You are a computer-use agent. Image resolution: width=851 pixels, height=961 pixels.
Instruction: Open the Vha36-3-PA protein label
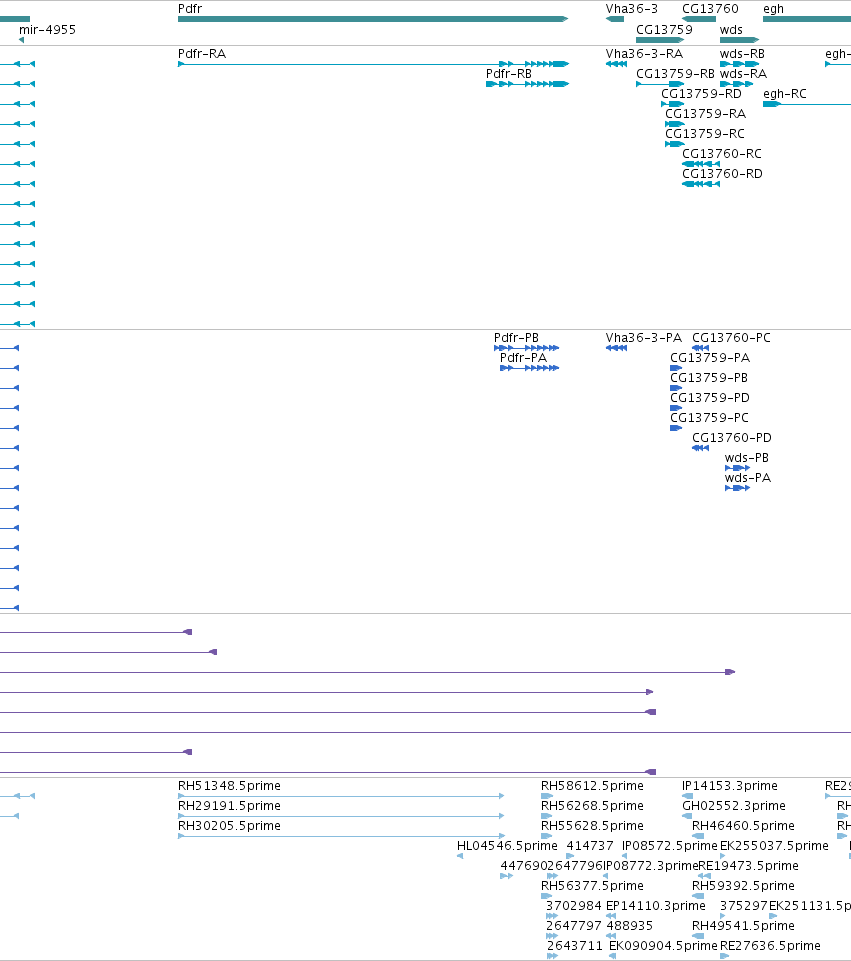coord(643,338)
